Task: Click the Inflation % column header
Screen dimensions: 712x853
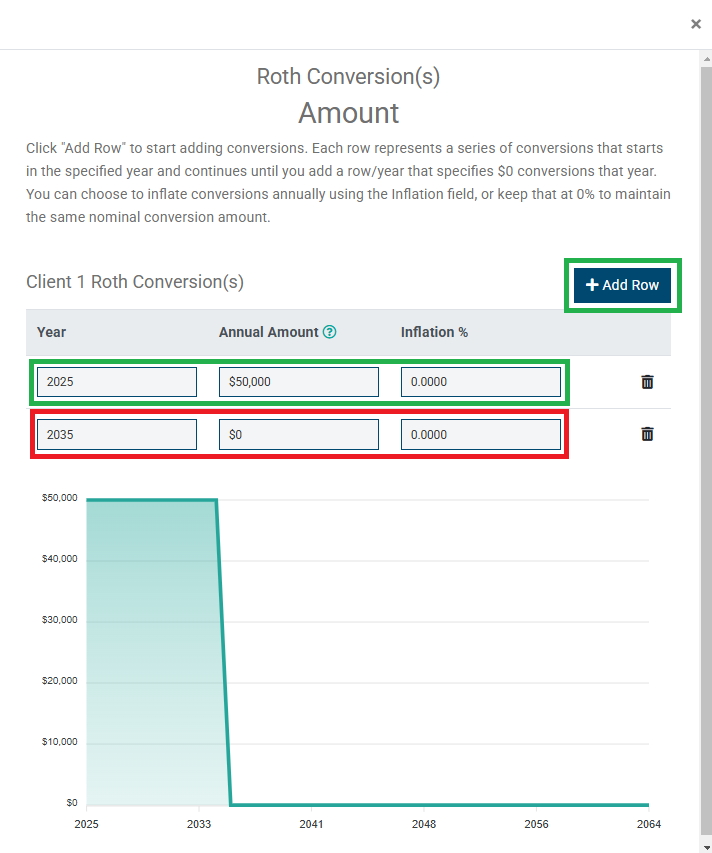Action: click(x=434, y=332)
